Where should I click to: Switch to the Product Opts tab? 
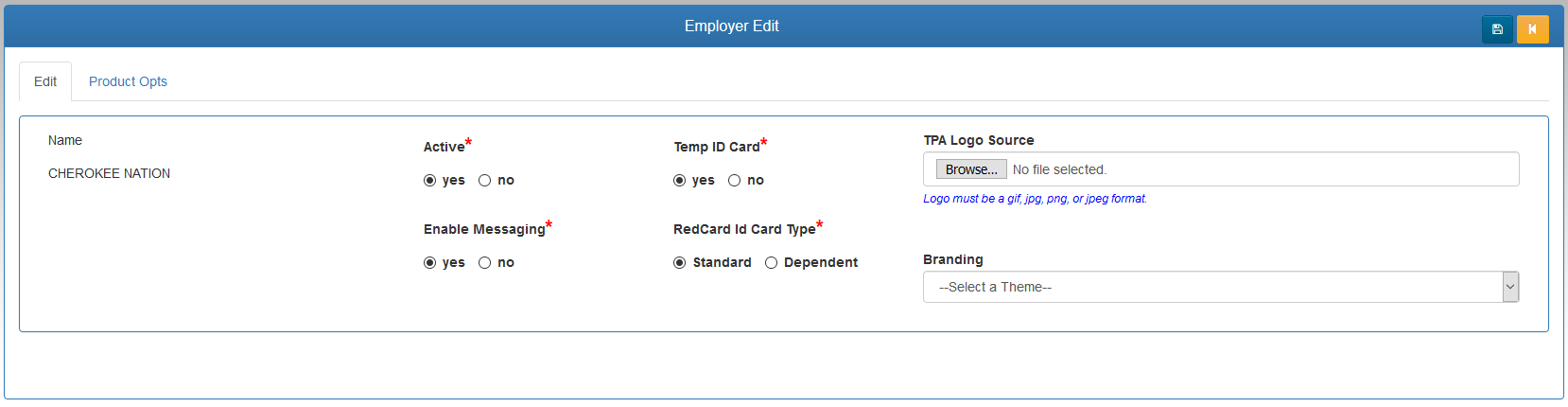coord(128,81)
